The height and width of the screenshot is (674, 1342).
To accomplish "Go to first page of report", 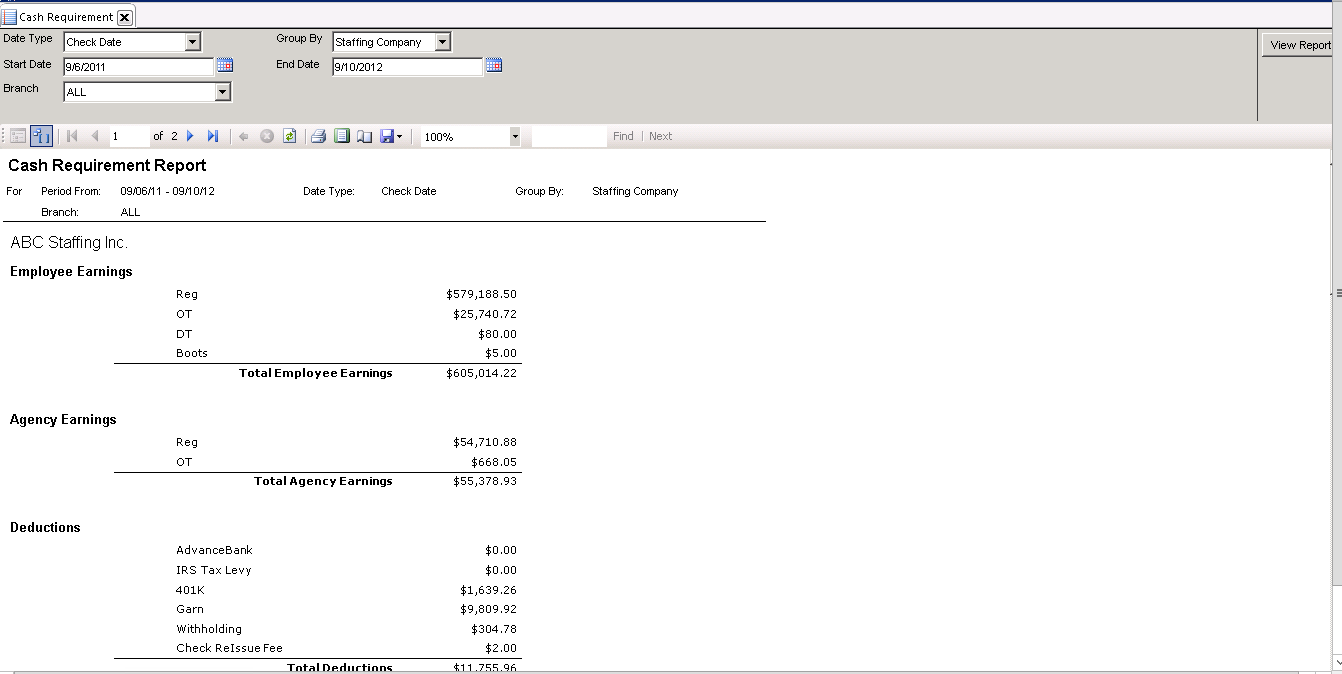I will click(72, 136).
